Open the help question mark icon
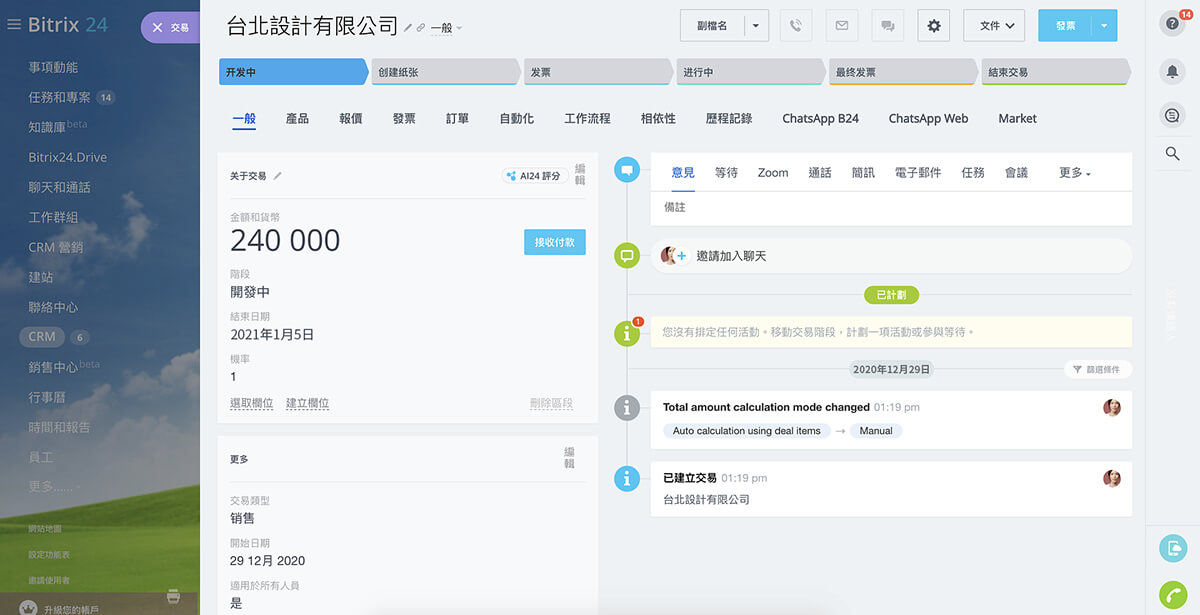Image resolution: width=1200 pixels, height=615 pixels. (1172, 24)
